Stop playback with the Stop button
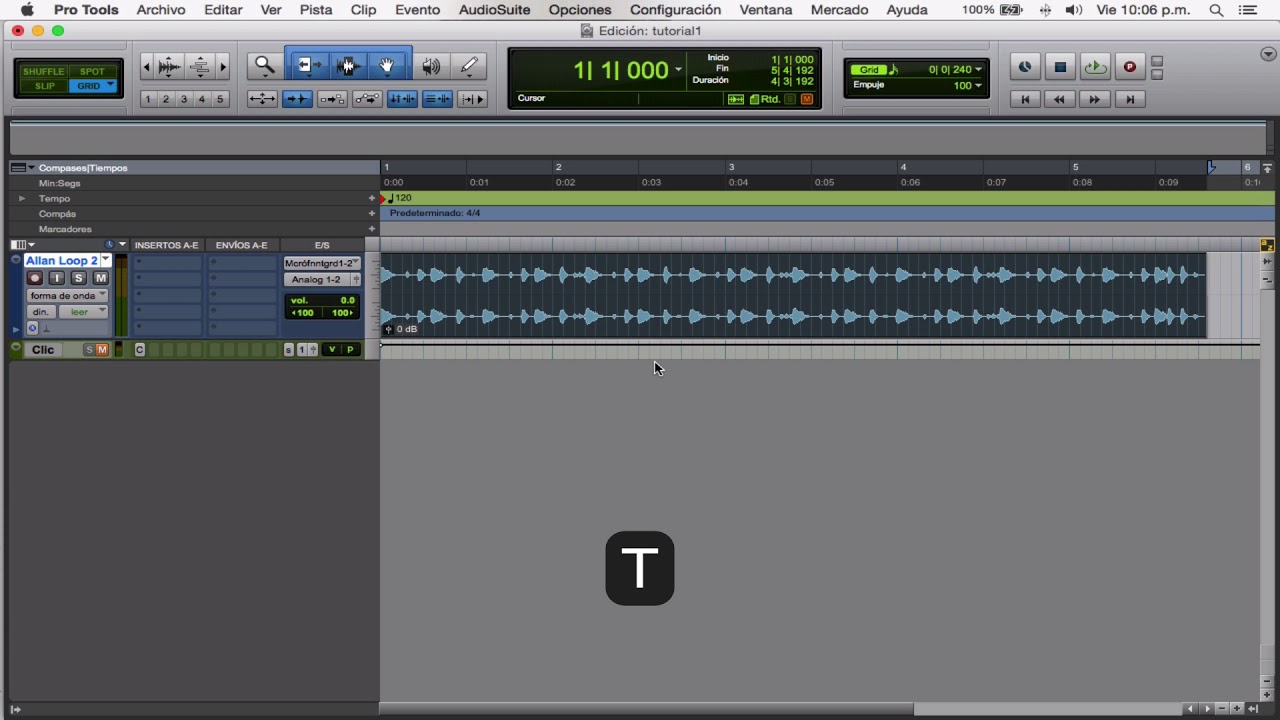 pos(1060,67)
